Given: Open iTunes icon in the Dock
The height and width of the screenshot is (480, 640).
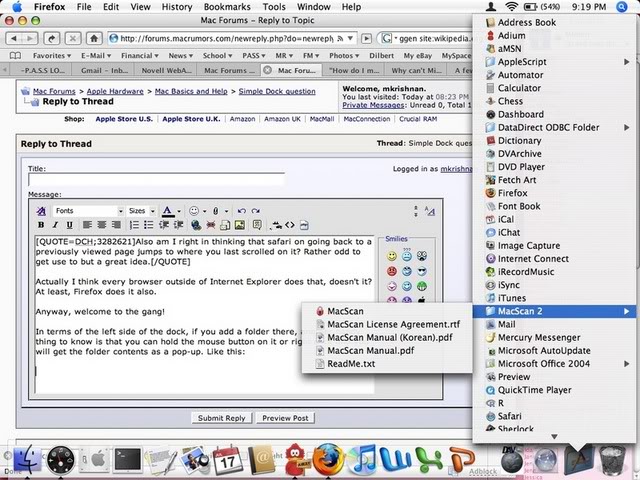Looking at the screenshot, I should 362,460.
